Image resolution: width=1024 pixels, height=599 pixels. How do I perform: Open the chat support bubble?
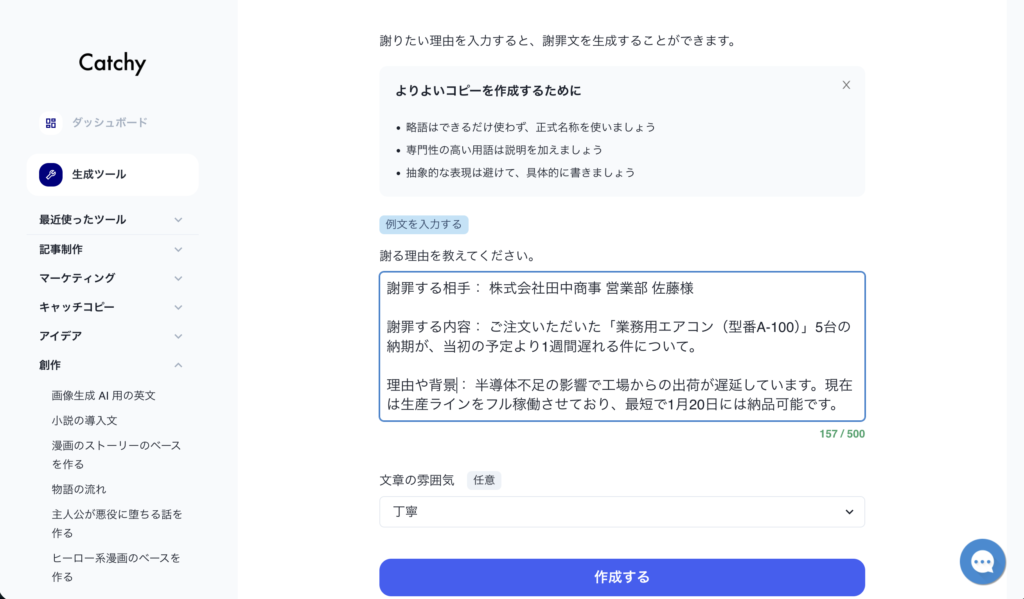(x=982, y=561)
